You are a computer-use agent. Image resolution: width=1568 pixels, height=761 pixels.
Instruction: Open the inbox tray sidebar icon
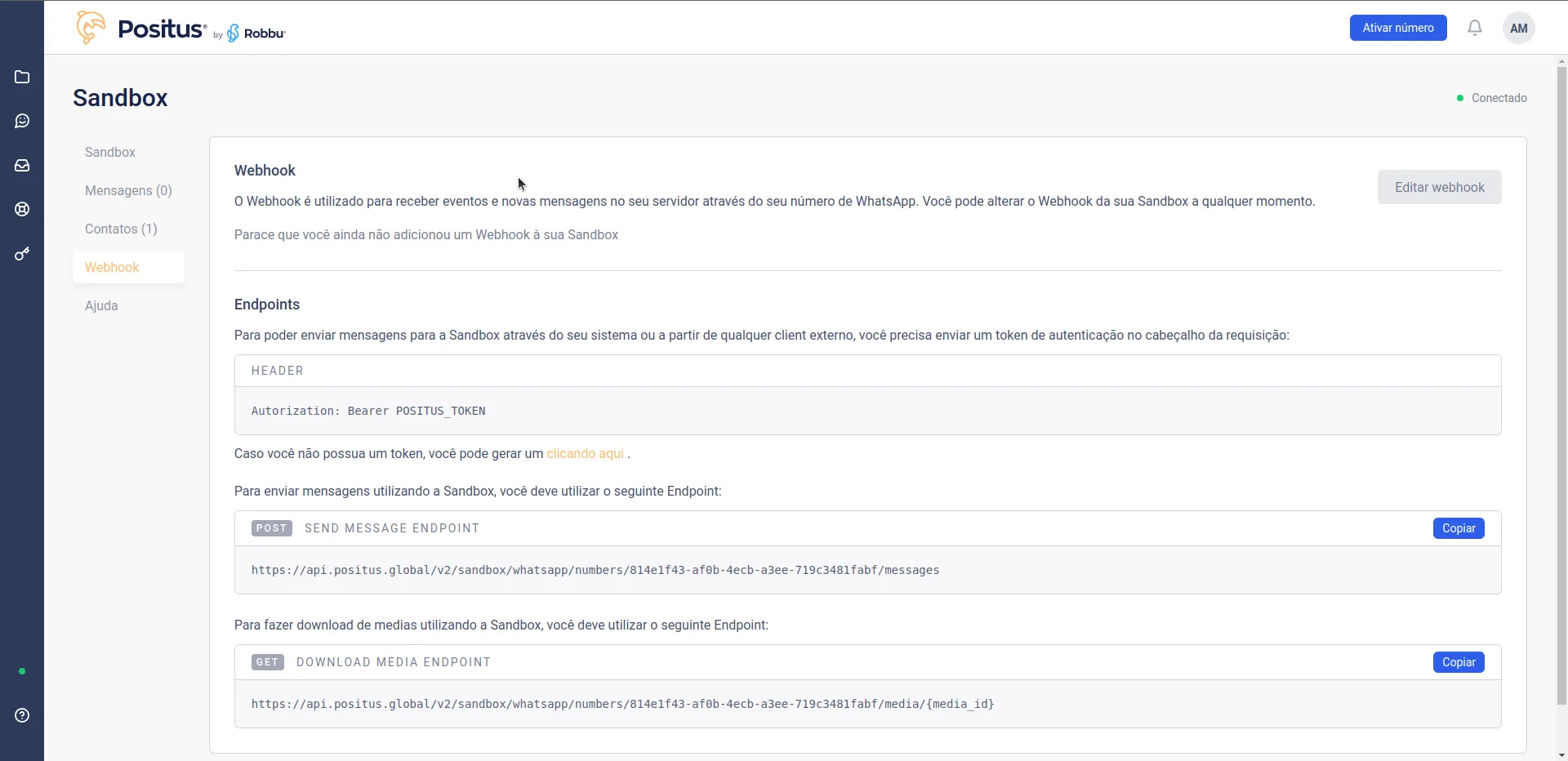[x=22, y=165]
